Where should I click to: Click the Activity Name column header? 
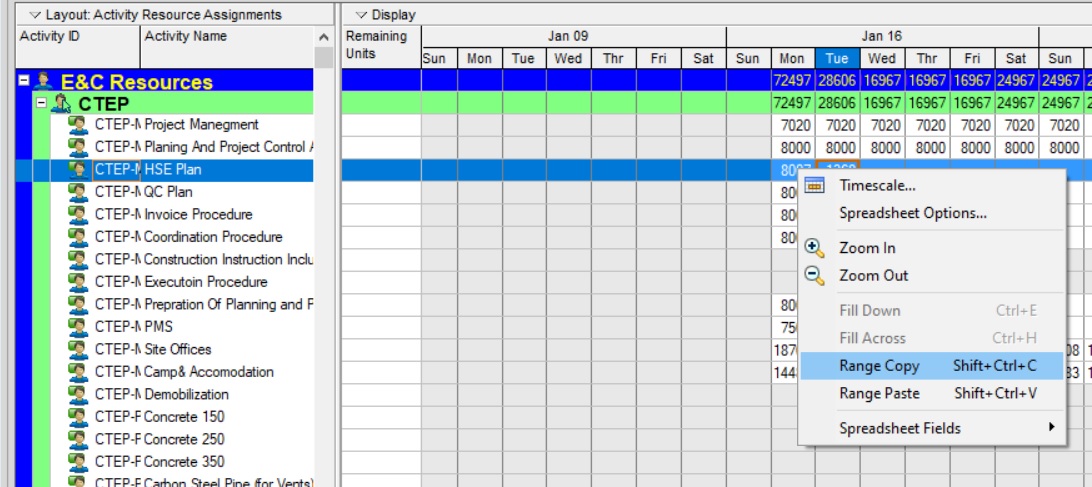228,47
